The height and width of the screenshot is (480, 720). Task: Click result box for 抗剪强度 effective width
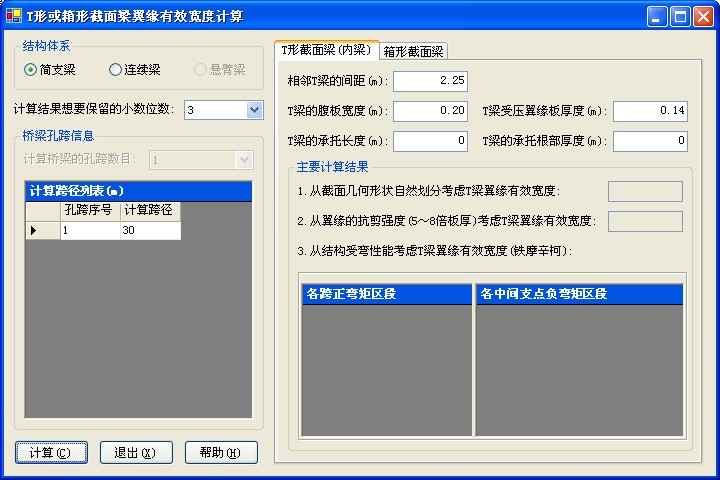(x=645, y=221)
